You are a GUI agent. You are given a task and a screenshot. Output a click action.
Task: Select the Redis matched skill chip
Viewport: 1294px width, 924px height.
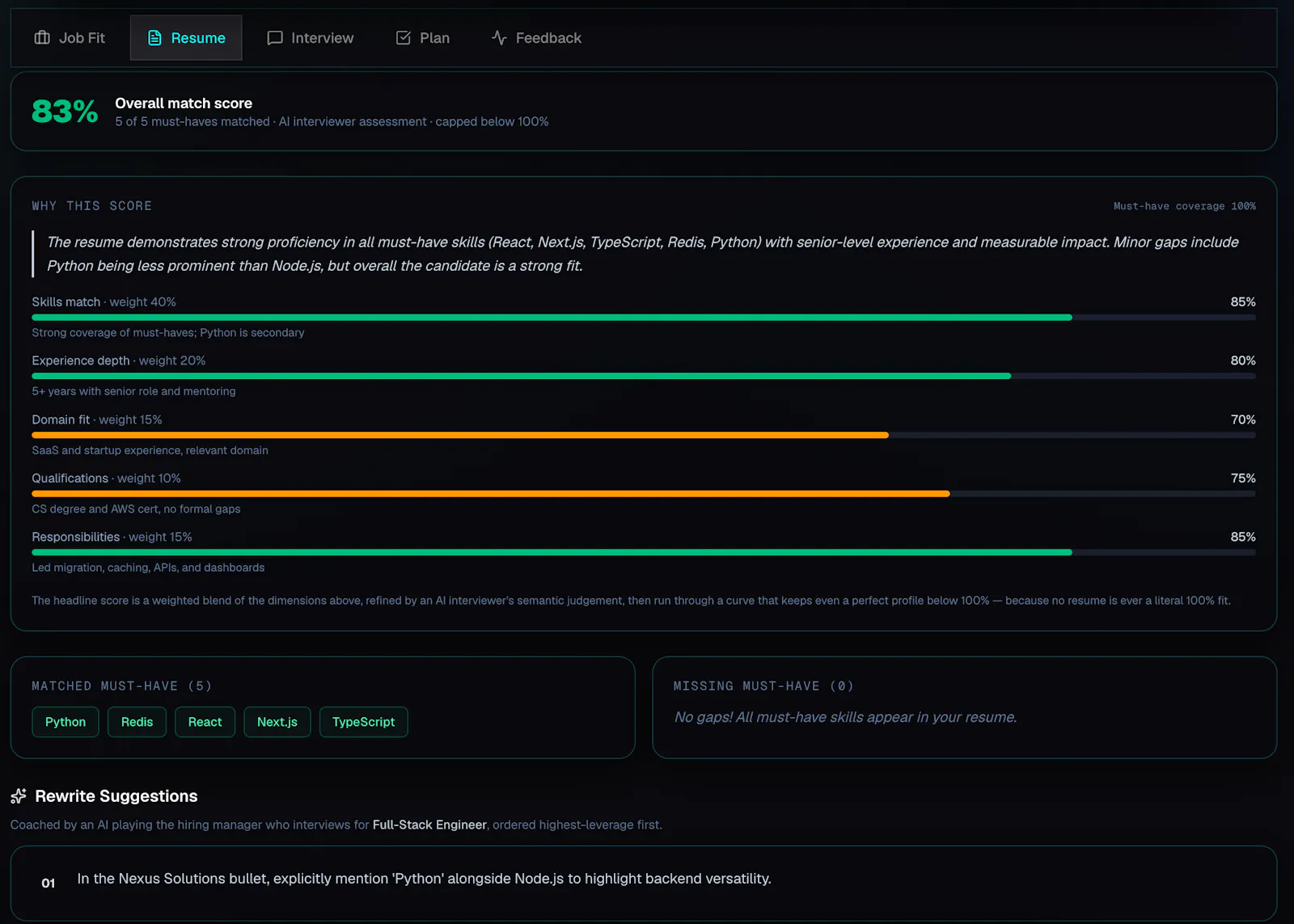[x=137, y=722]
